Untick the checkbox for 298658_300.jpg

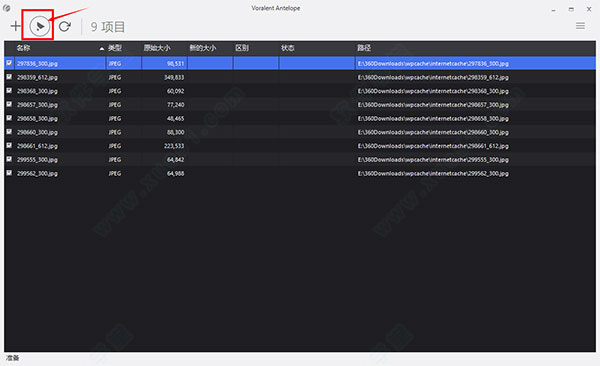pos(9,118)
